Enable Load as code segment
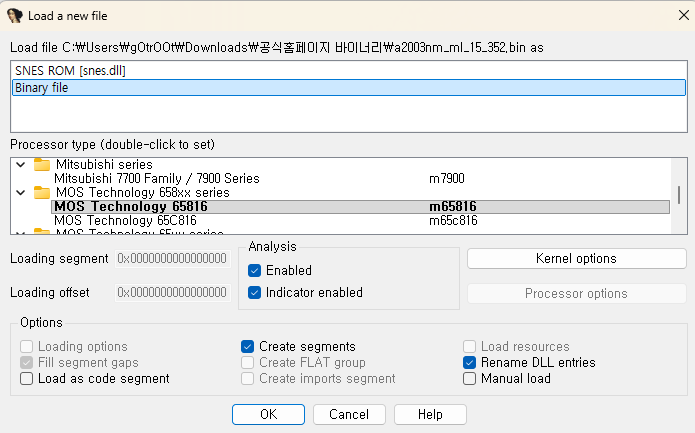This screenshot has height=433, width=695. [x=27, y=378]
